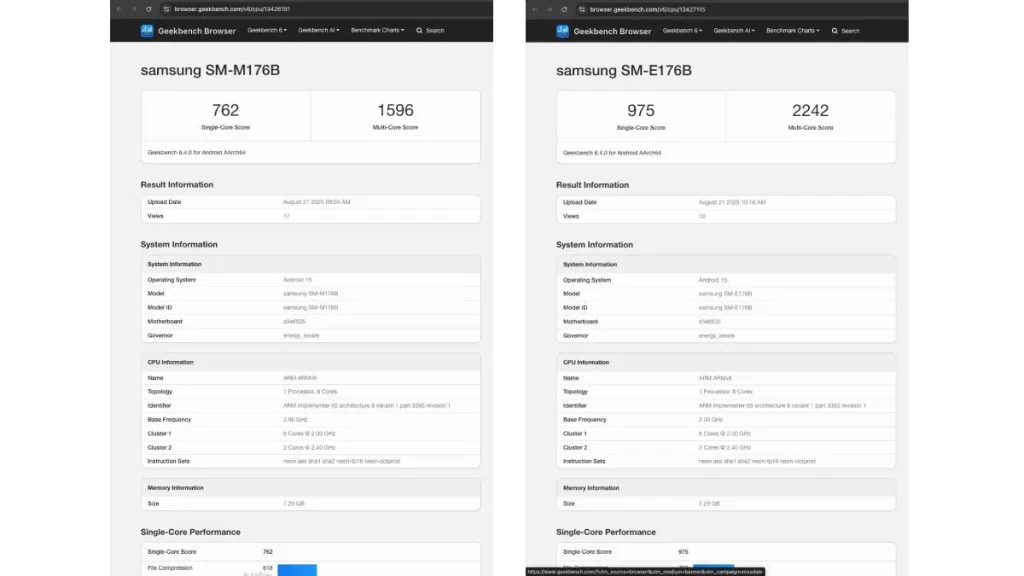Expand Geekbench 6 dropdown in left window
The image size is (1024, 576).
(267, 31)
